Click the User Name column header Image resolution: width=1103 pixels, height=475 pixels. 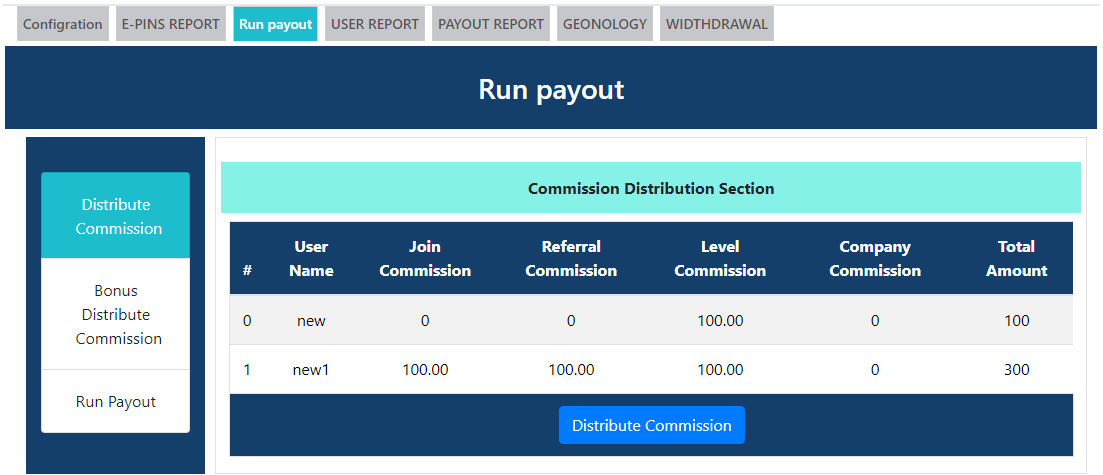pyautogui.click(x=311, y=258)
